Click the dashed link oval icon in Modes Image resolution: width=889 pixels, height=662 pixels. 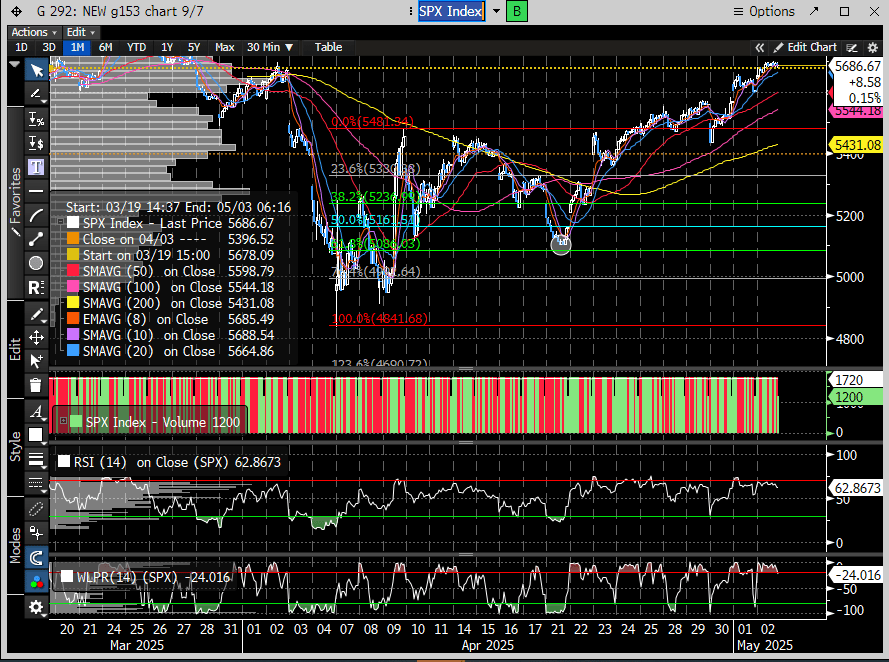(x=36, y=509)
